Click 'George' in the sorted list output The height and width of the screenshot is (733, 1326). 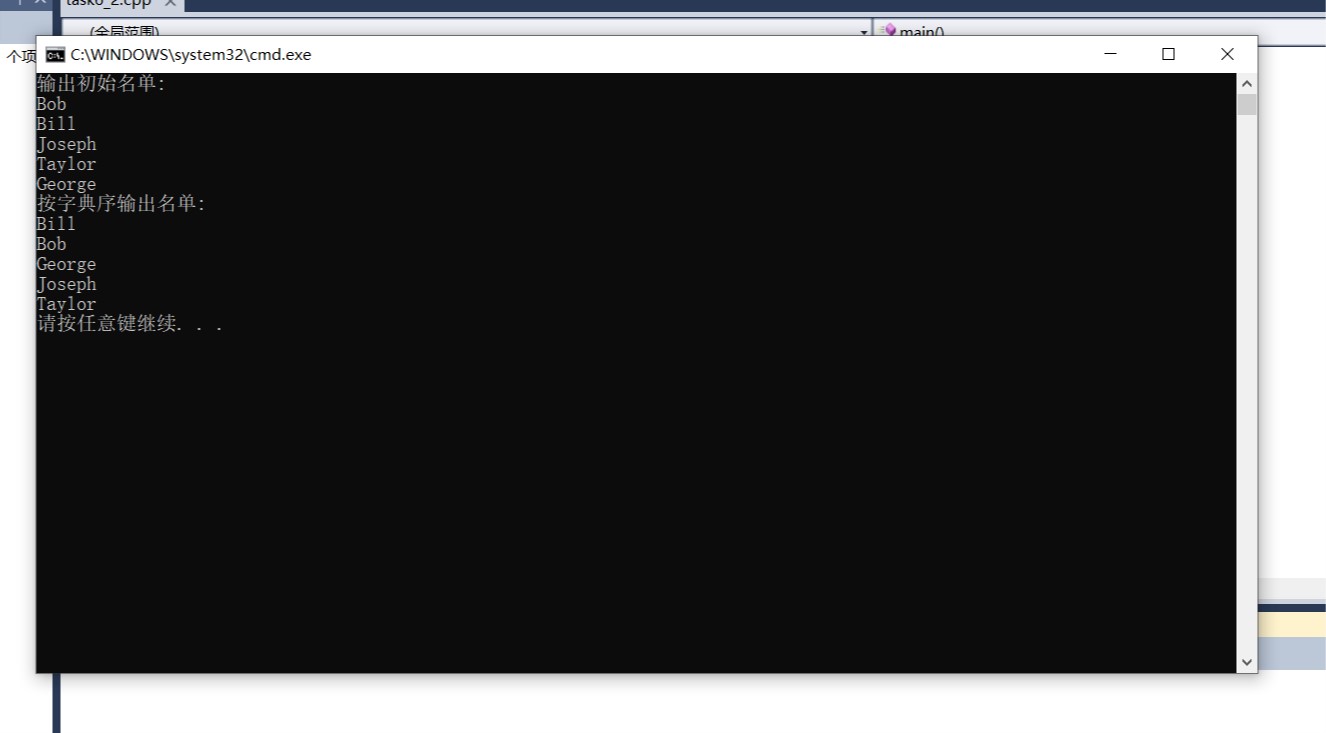[66, 264]
